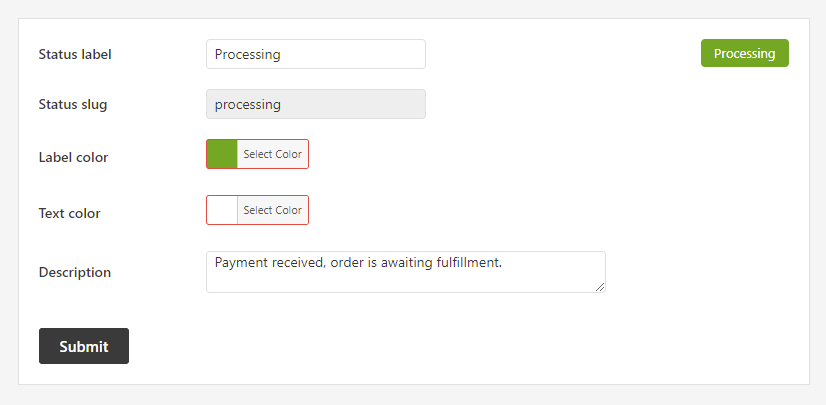
Task: Click the word "Payment" in the description
Action: [242, 263]
